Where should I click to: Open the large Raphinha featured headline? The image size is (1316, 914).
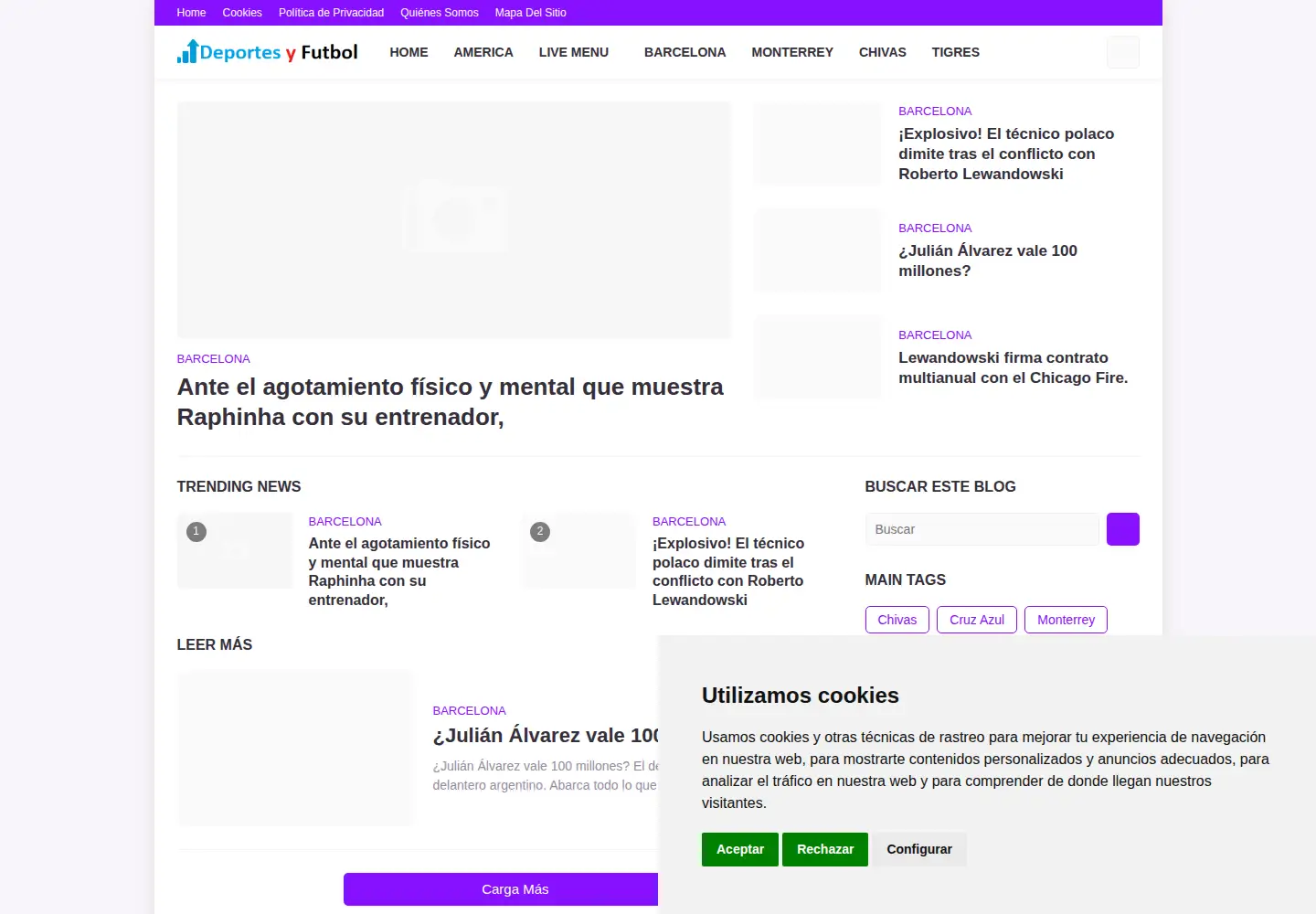click(451, 401)
